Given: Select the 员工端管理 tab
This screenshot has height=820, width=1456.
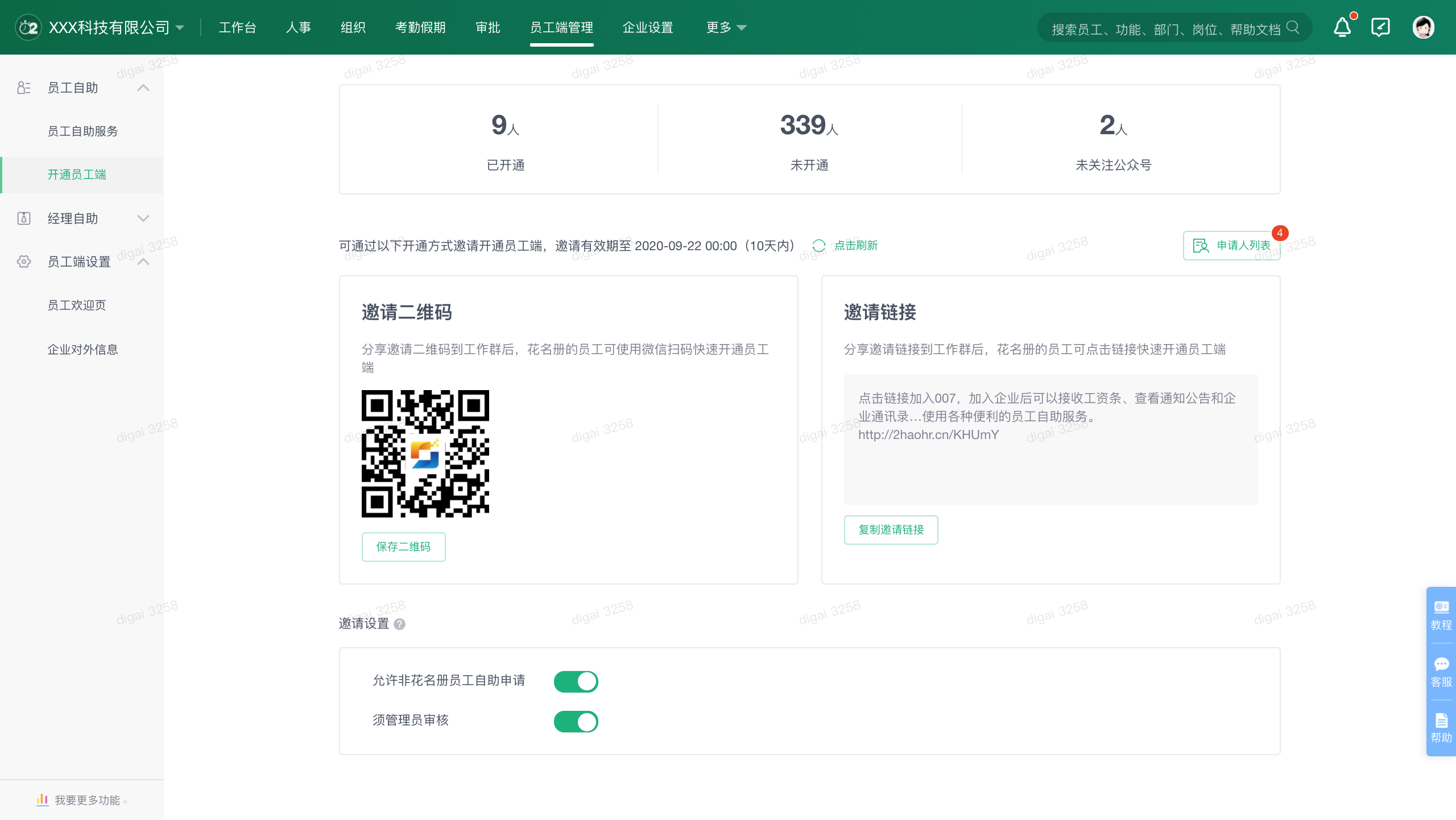Looking at the screenshot, I should coord(562,27).
